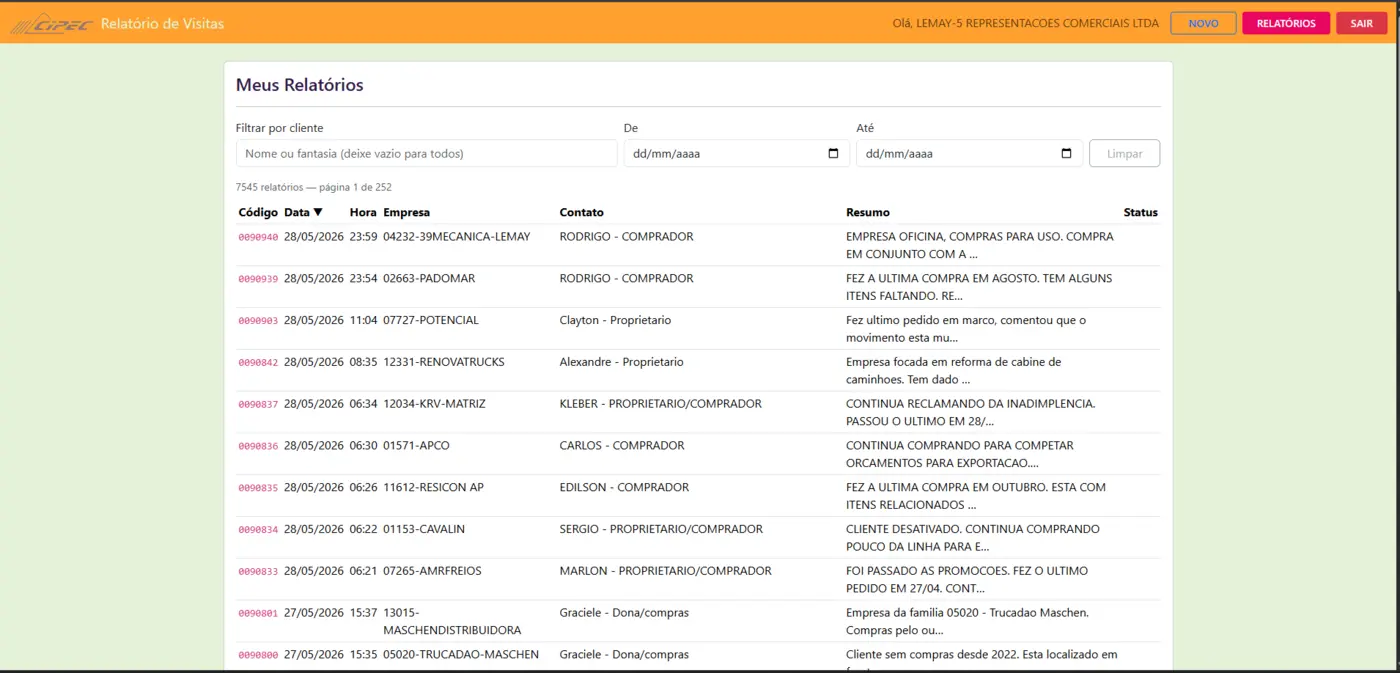Click the Empresa column header
Screen dimensions: 1400x673
[406, 212]
